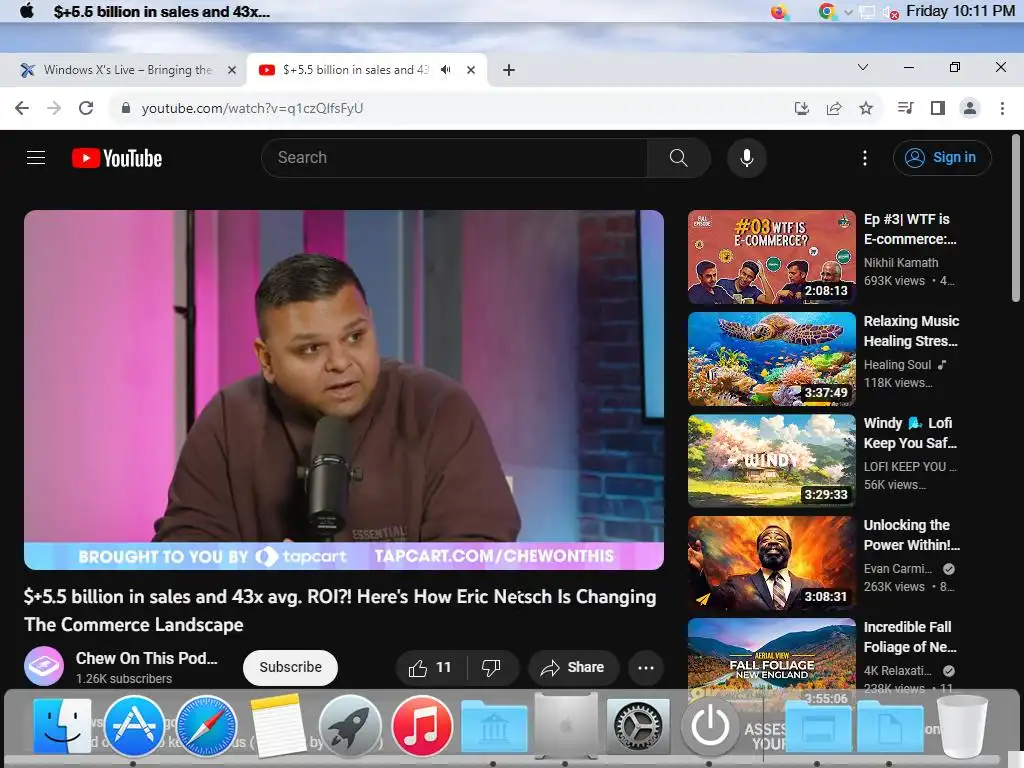This screenshot has width=1024, height=768.
Task: Close the YouTube browser tab
Action: click(x=471, y=70)
